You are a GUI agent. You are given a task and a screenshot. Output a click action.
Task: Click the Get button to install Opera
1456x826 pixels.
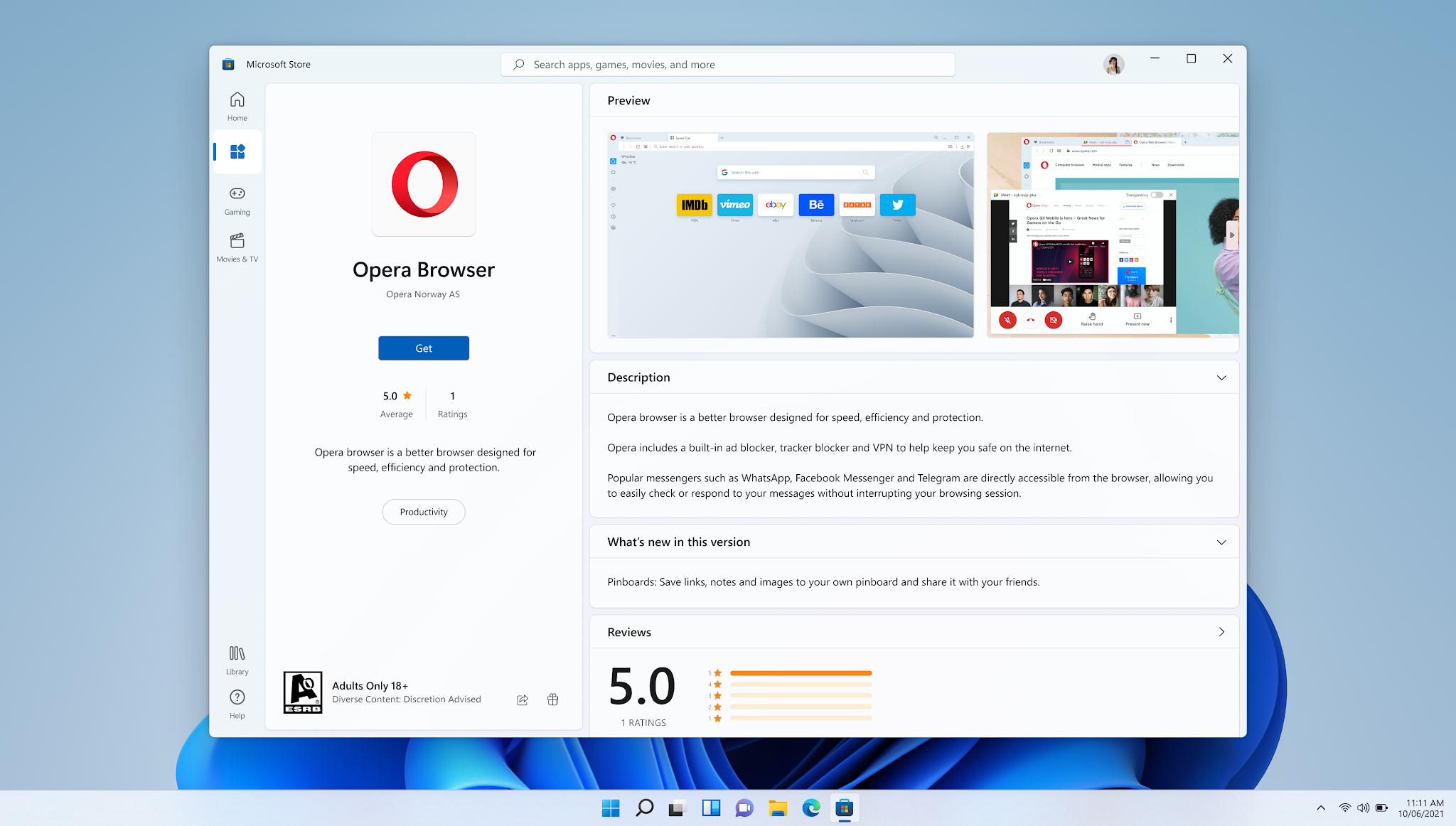[x=423, y=348]
